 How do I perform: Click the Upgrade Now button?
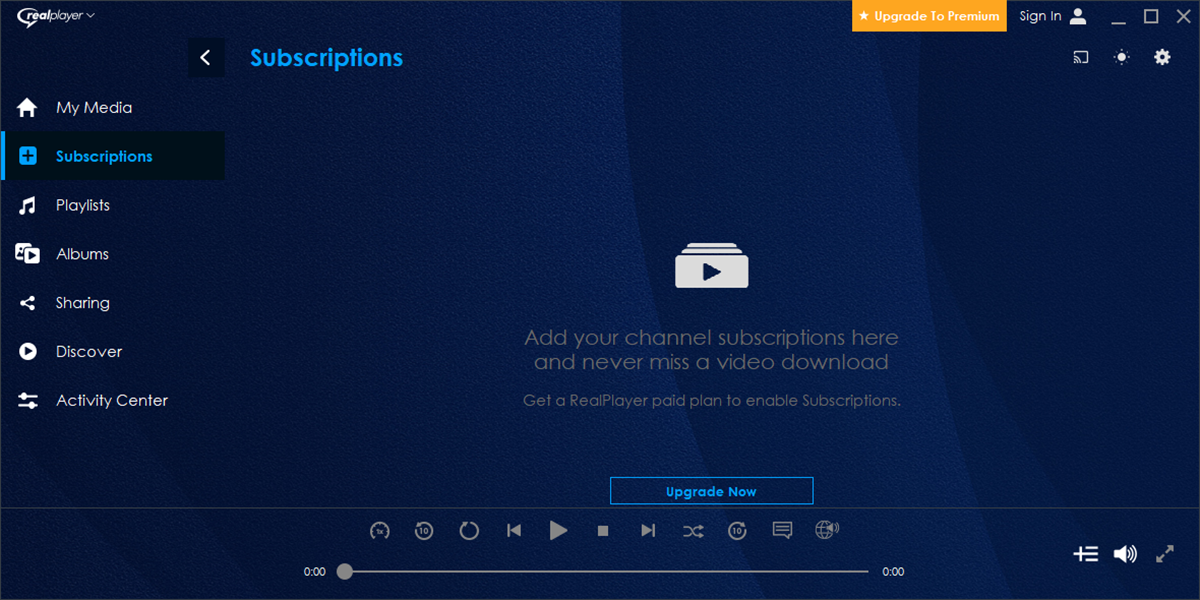point(711,490)
